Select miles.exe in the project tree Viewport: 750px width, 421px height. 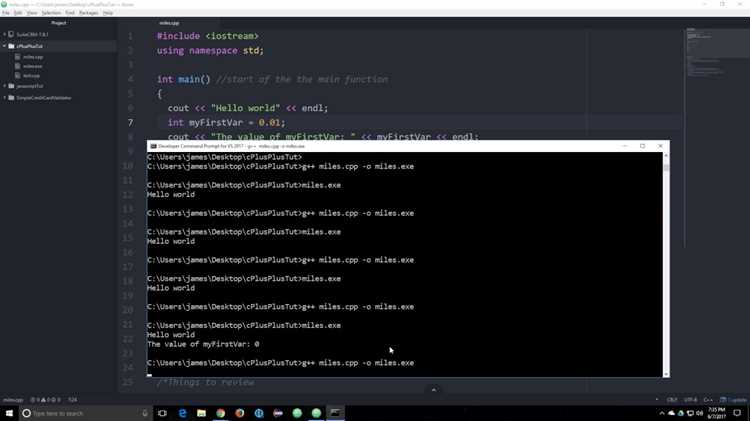click(33, 66)
